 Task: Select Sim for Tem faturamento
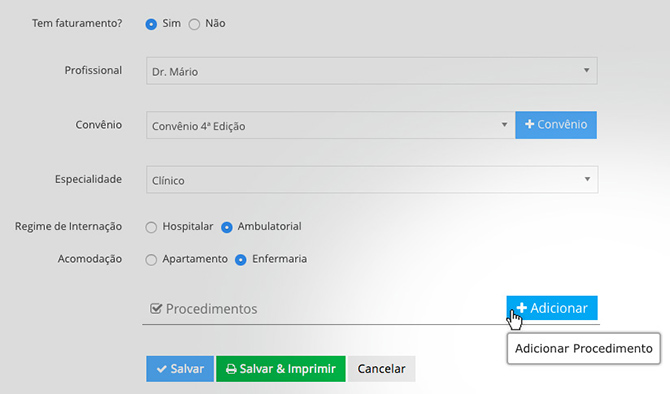[x=151, y=24]
